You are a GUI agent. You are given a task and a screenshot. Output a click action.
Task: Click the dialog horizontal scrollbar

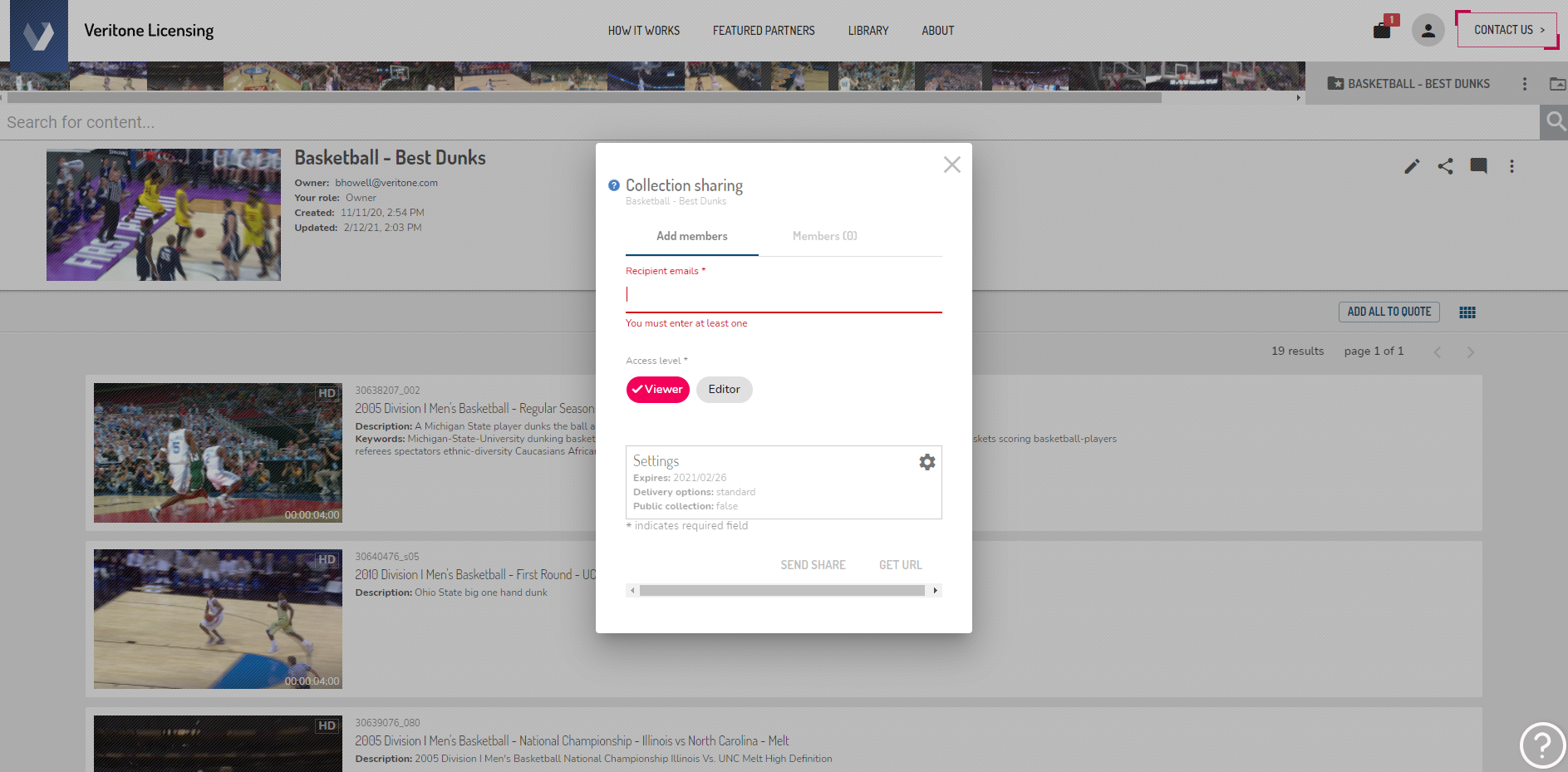click(x=782, y=591)
